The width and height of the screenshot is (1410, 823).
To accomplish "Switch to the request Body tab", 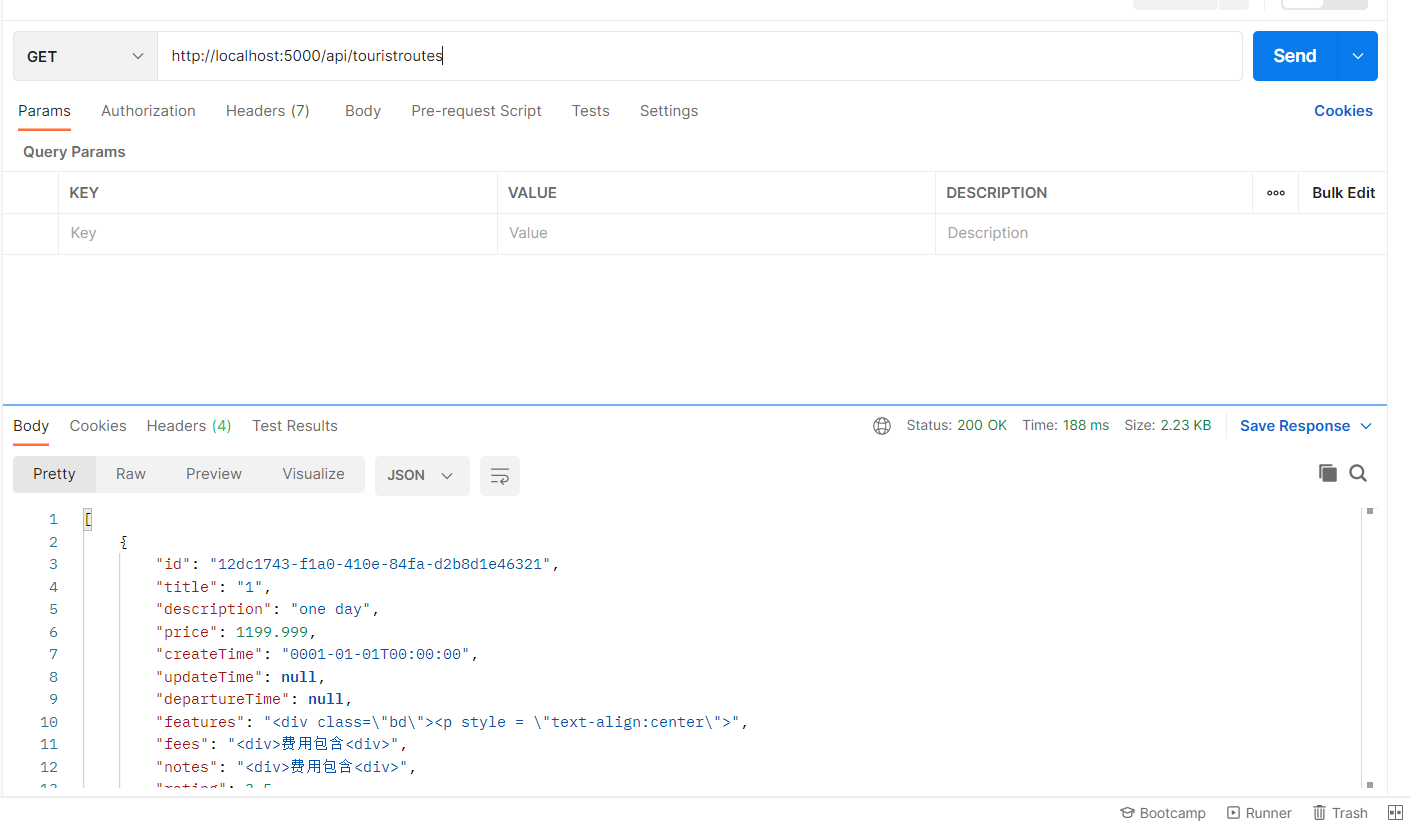I will 363,111.
